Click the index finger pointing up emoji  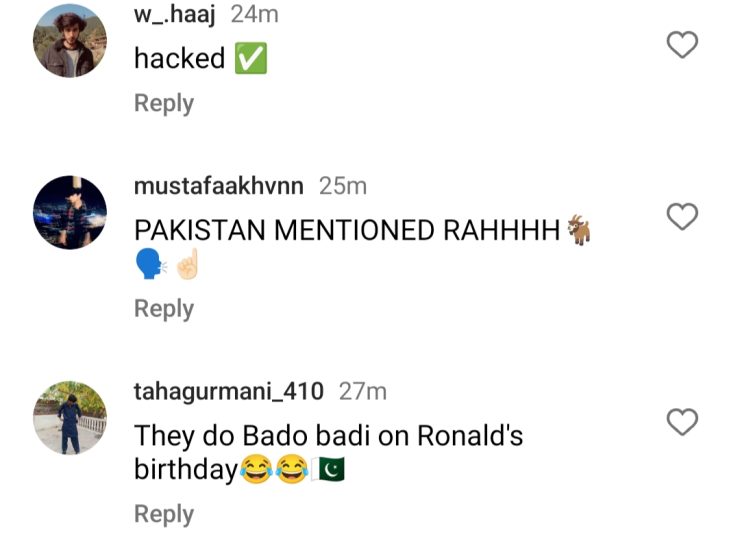(187, 264)
